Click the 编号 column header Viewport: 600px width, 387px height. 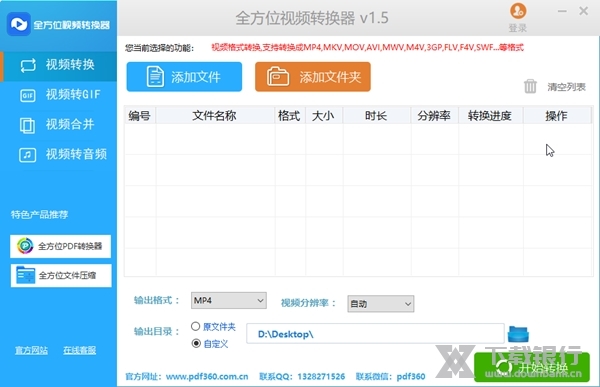click(140, 116)
